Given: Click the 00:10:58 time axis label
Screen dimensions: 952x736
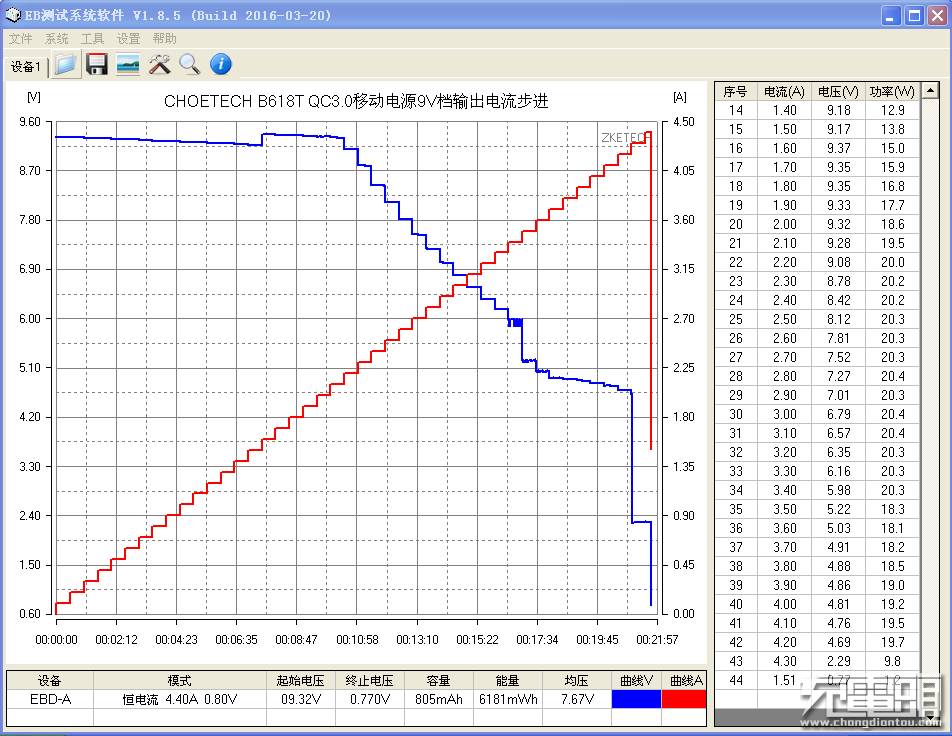Looking at the screenshot, I should pyautogui.click(x=357, y=639).
